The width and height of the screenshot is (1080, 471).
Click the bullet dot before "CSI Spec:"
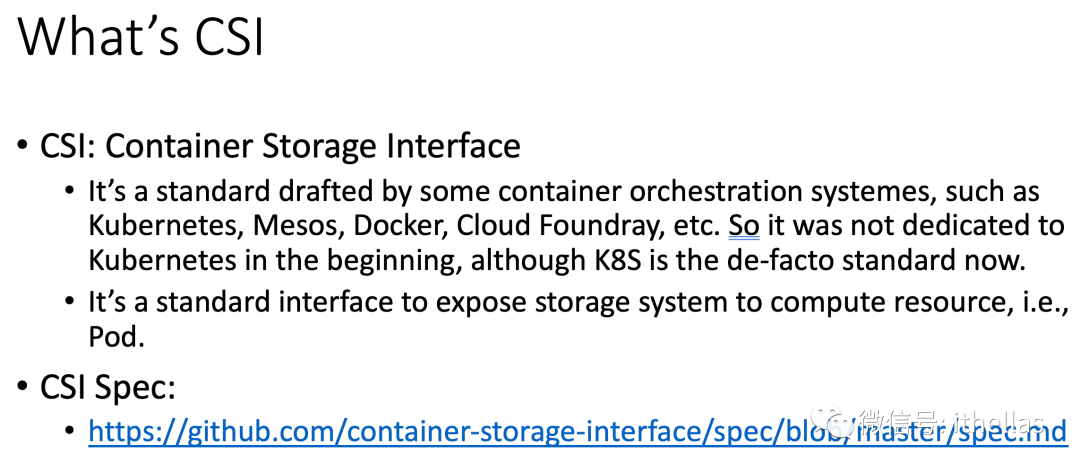pos(22,388)
